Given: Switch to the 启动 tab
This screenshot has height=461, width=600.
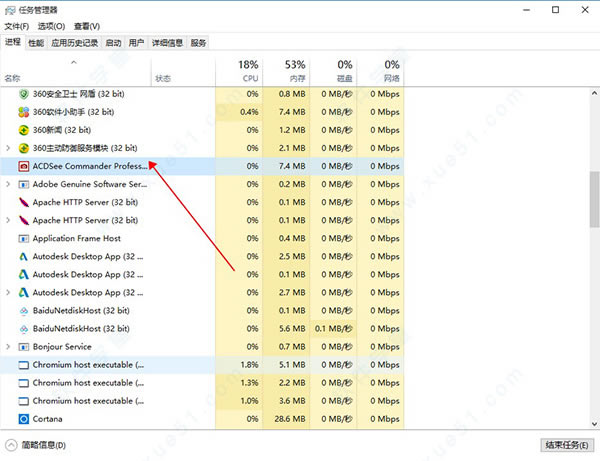Looking at the screenshot, I should point(113,43).
